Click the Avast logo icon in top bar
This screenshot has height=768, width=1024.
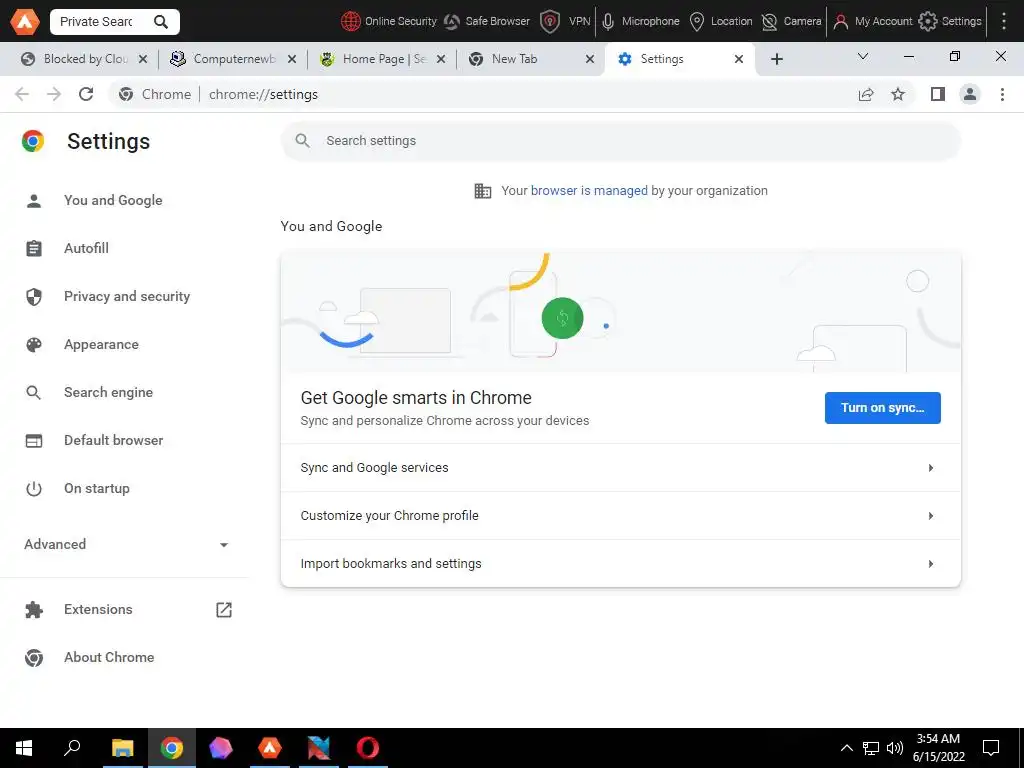tap(25, 22)
